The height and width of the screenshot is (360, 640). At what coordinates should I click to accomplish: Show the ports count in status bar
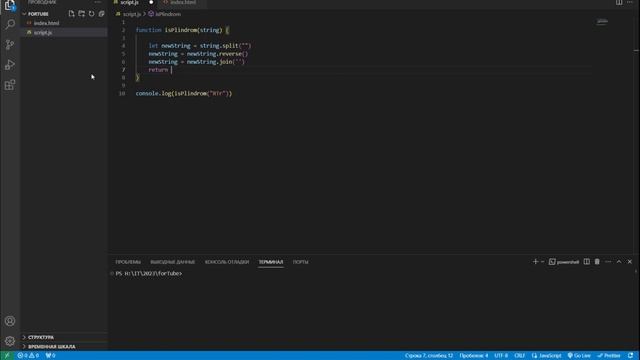click(51, 356)
